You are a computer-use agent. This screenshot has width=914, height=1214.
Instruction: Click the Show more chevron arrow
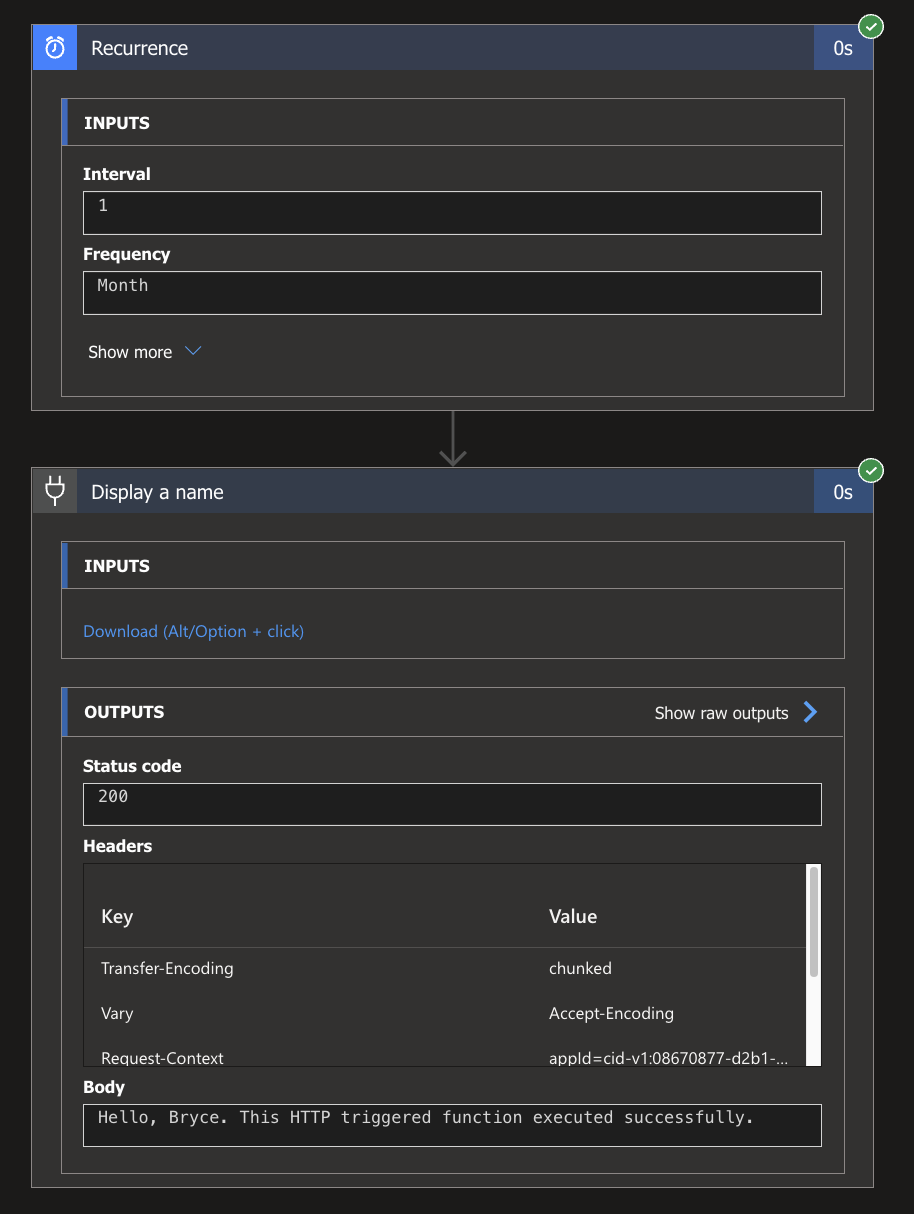(194, 351)
